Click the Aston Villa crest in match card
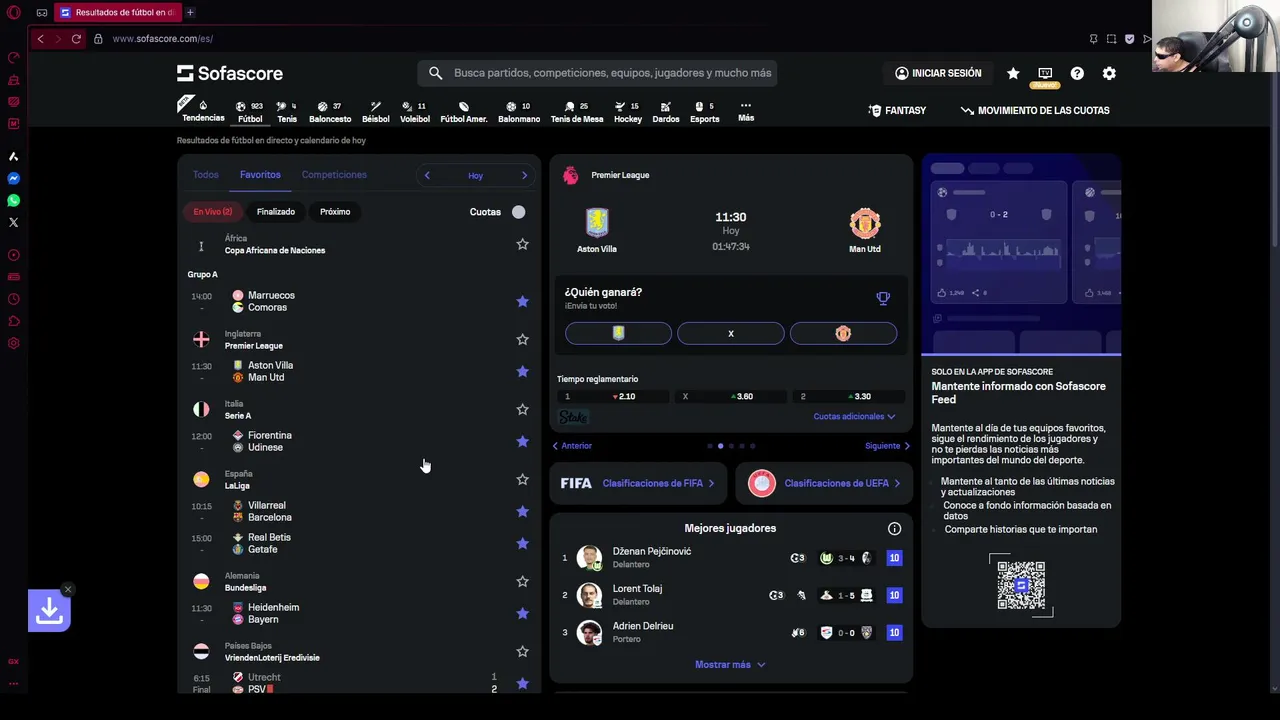This screenshot has width=1280, height=720. [597, 222]
